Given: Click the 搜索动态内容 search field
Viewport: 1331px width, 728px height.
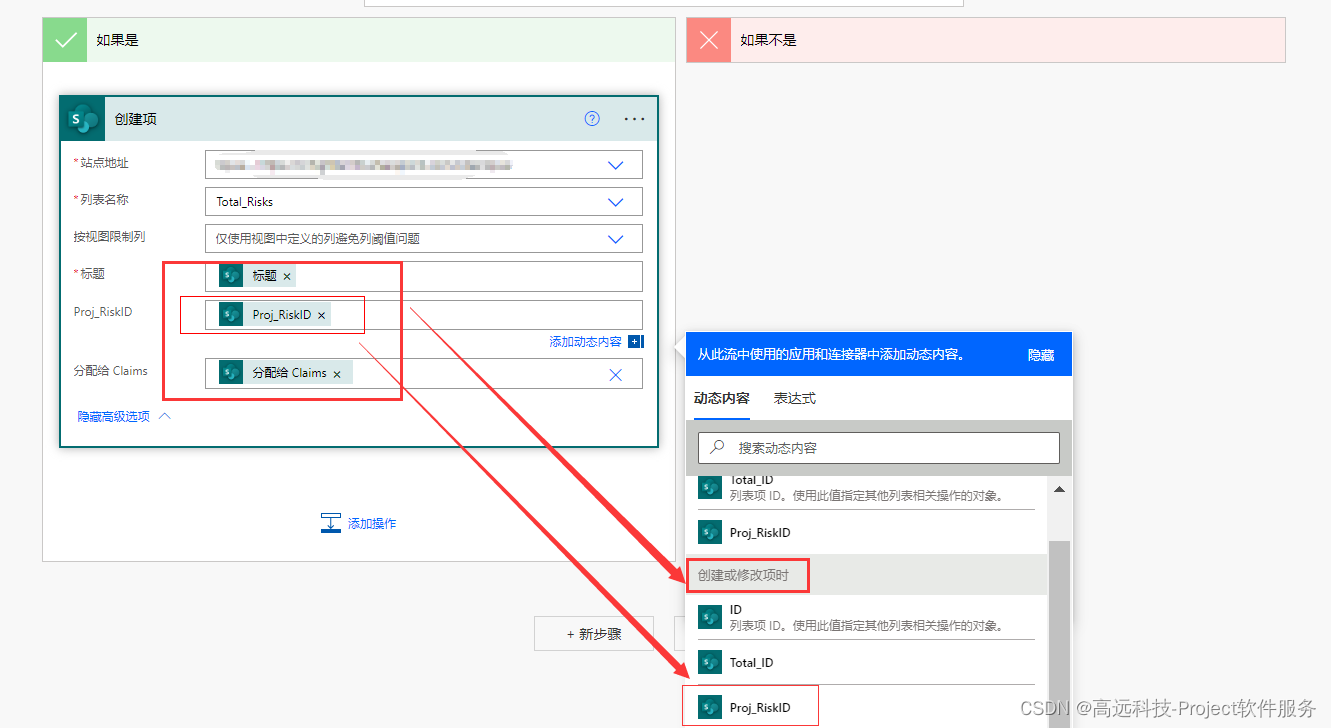Looking at the screenshot, I should pyautogui.click(x=877, y=447).
